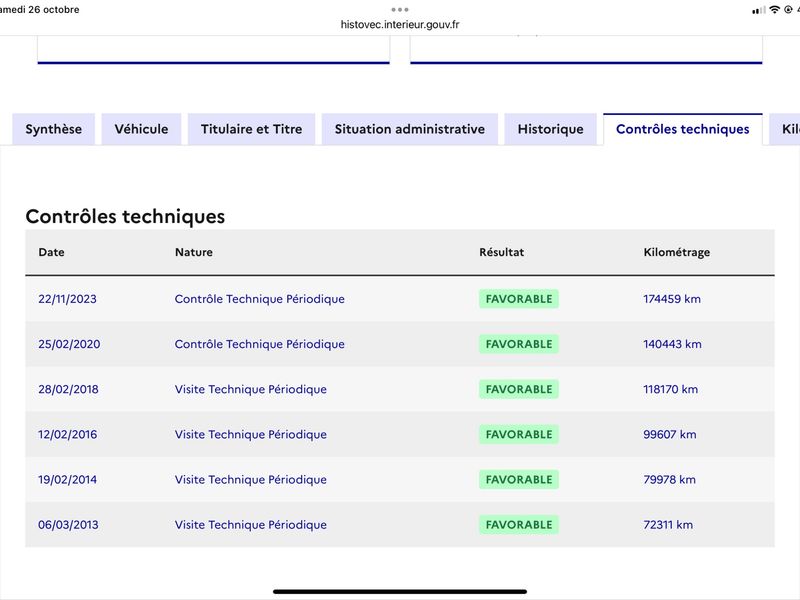Select the 174459 km mileage value
Screen dimensions: 800x600
(672, 299)
